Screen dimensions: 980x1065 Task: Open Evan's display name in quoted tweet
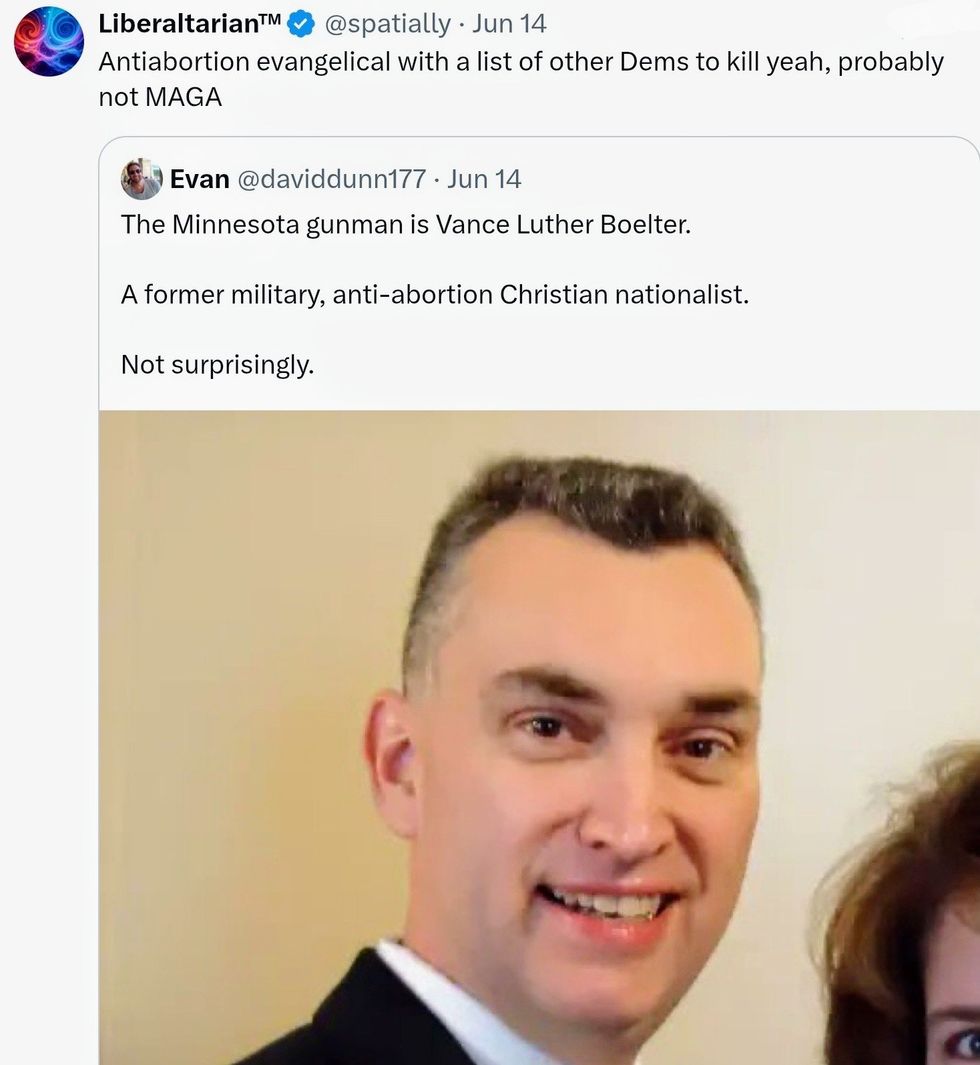(200, 179)
